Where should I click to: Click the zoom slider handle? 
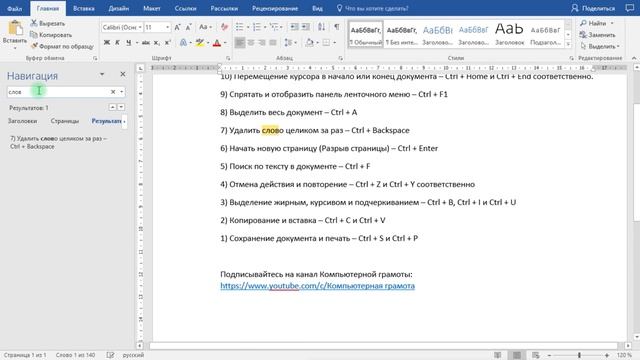click(x=579, y=356)
